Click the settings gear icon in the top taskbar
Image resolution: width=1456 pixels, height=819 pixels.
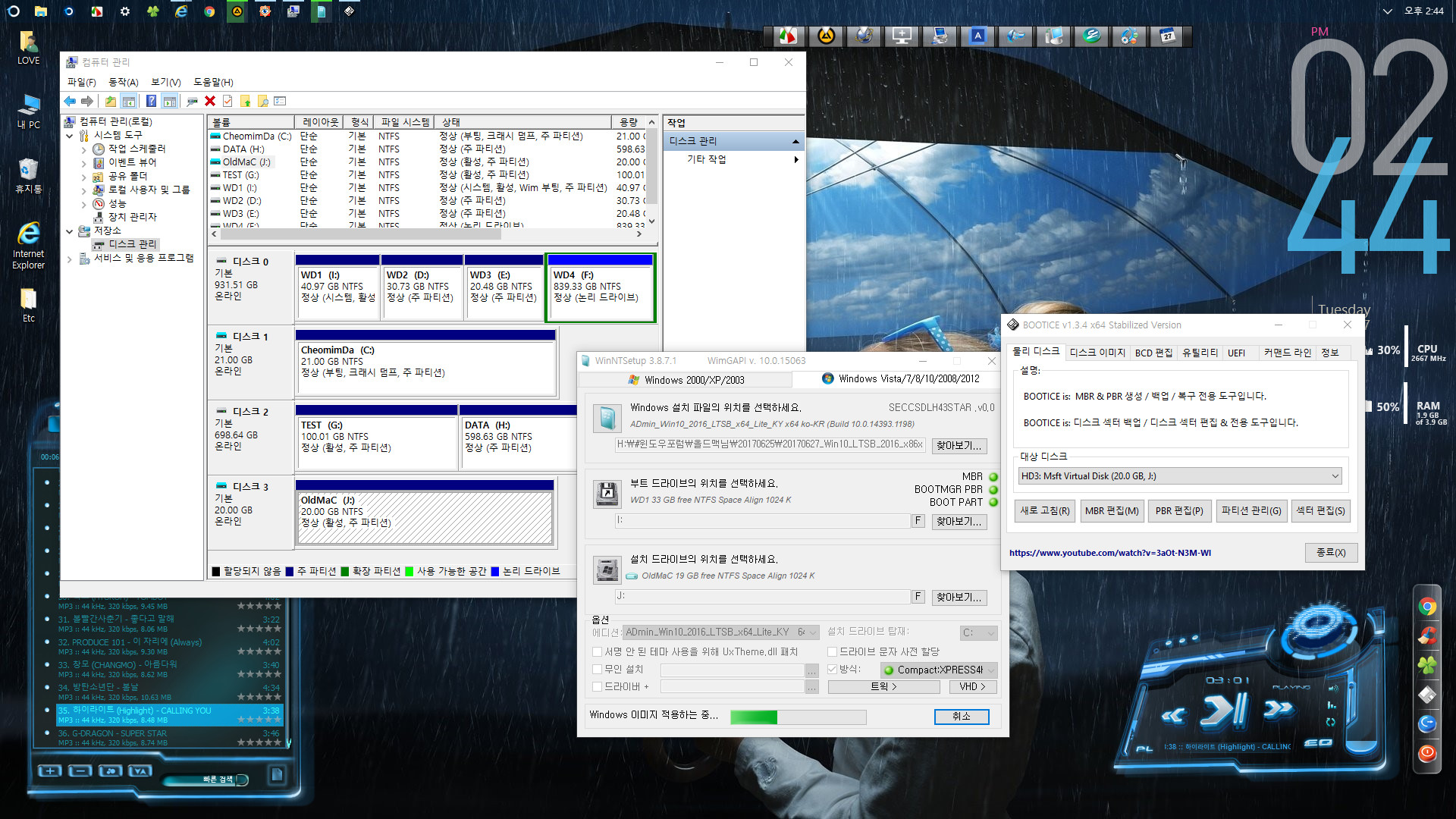click(x=125, y=11)
